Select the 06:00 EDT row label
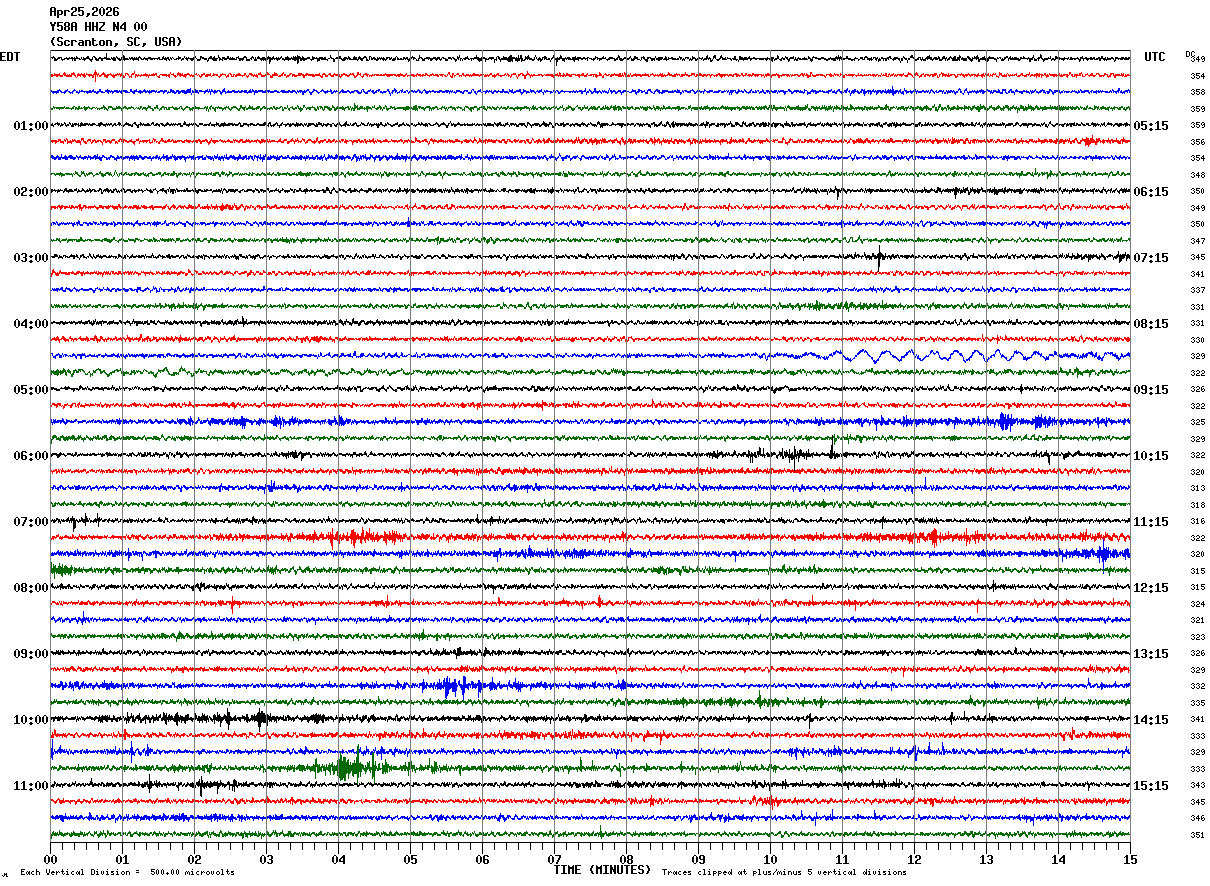The width and height of the screenshot is (1210, 886). [x=31, y=456]
